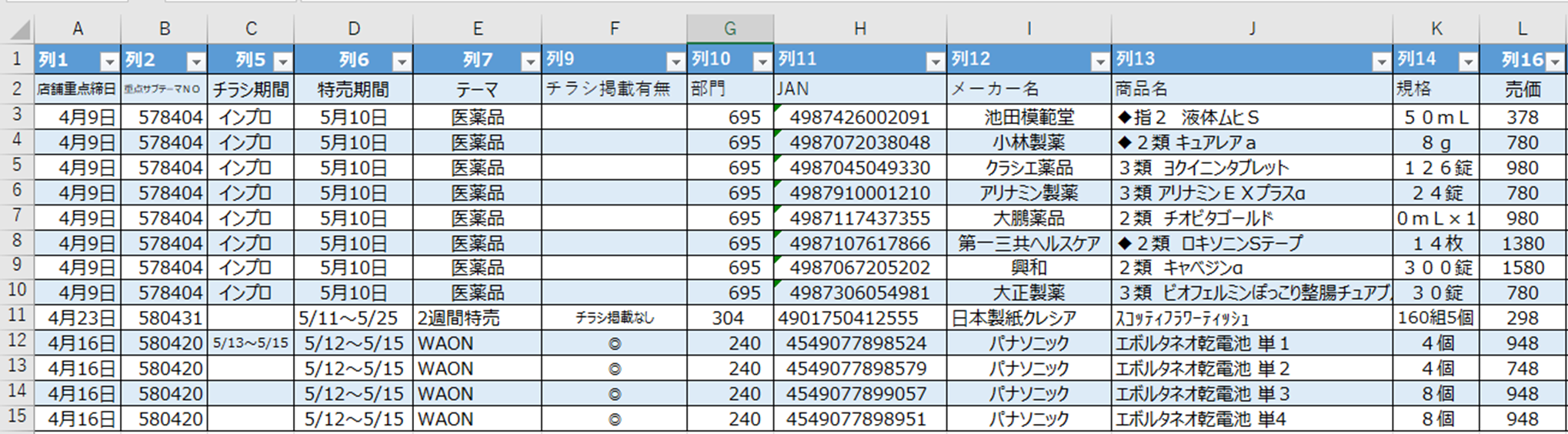Select row 3 header
Viewport: 1568px width, 434px height.
(x=17, y=116)
